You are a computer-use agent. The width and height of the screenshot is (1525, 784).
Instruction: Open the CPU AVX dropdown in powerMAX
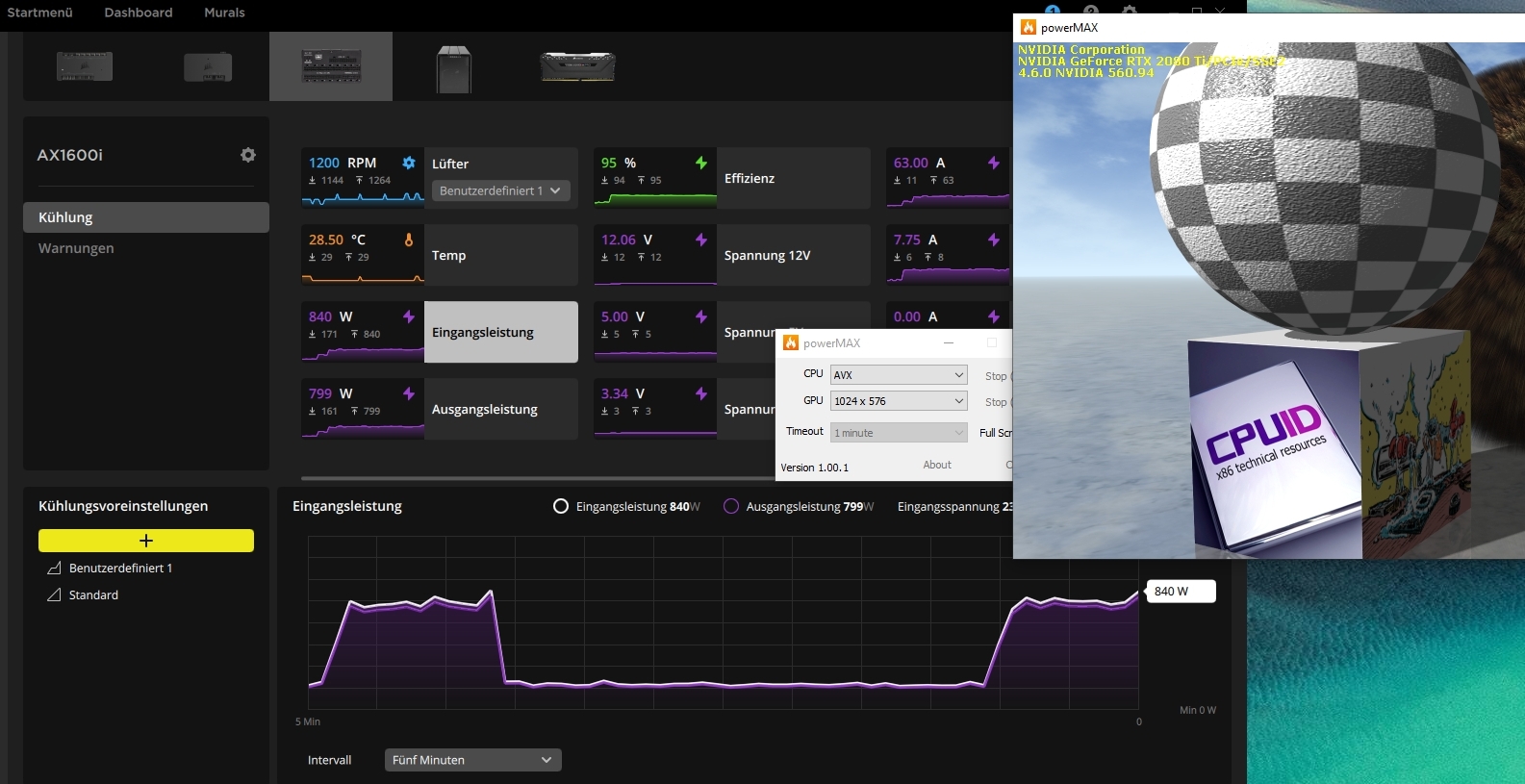pos(899,375)
